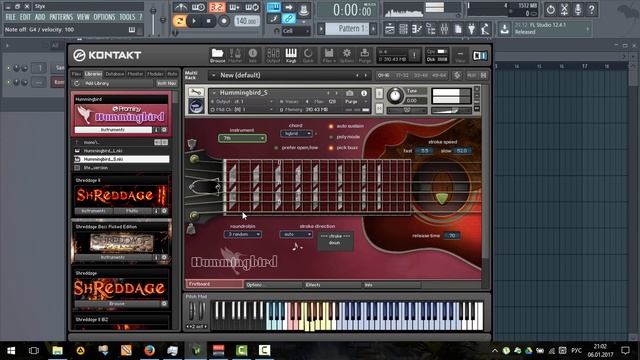The image size is (640, 360).
Task: Open the stroke direction auto dropdown
Action: [296, 234]
